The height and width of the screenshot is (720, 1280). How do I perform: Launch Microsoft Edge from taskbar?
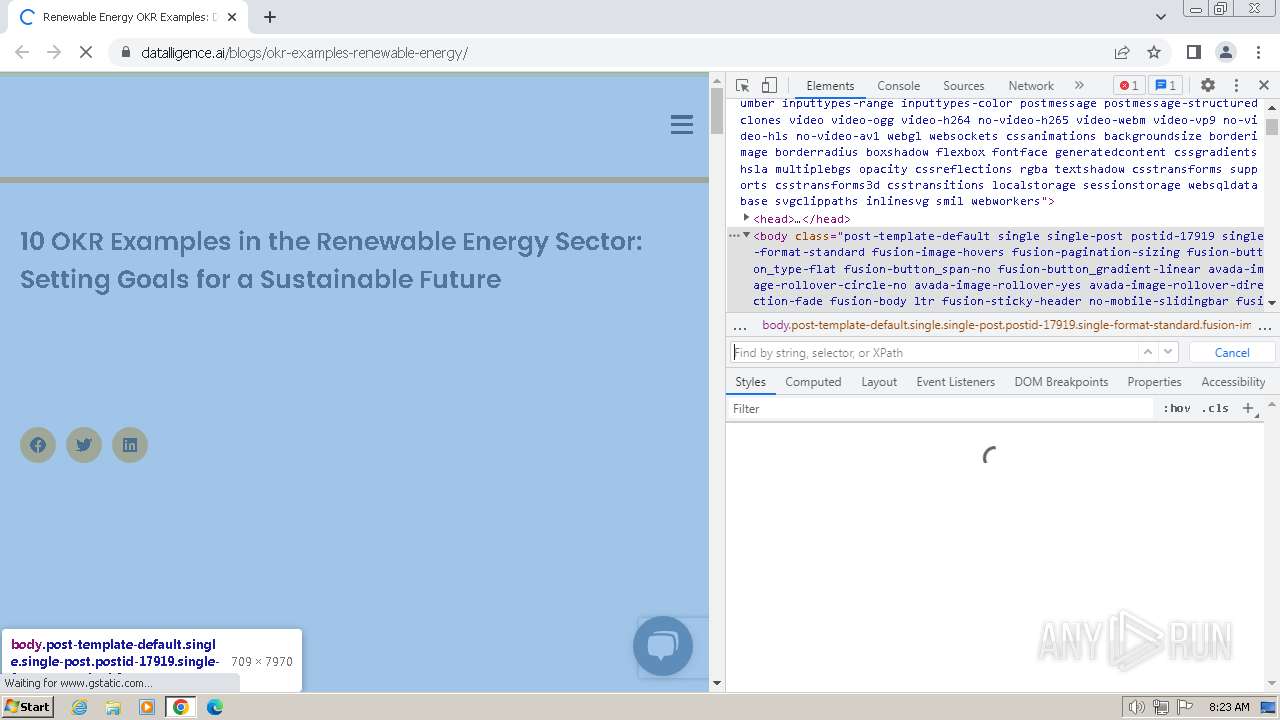pyautogui.click(x=215, y=707)
